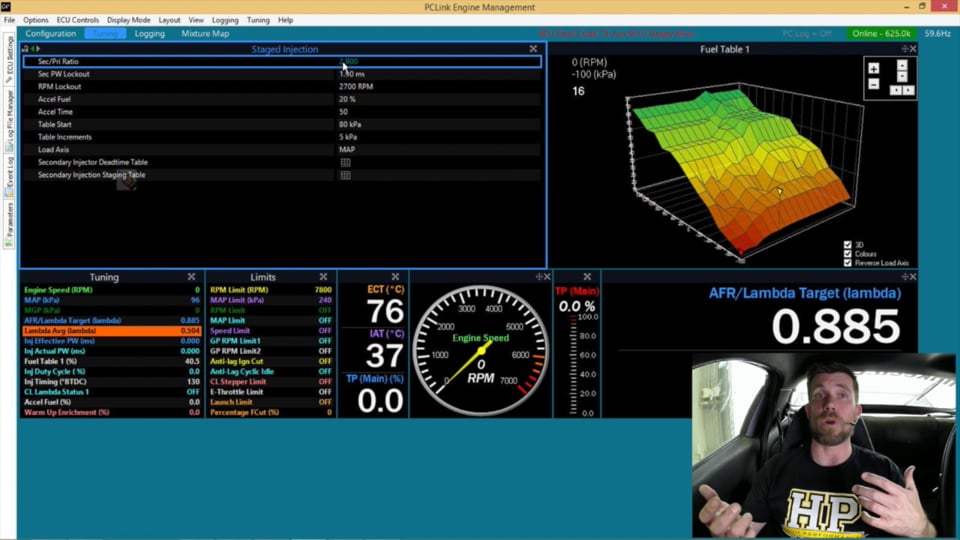Open the Layout menu

click(170, 20)
